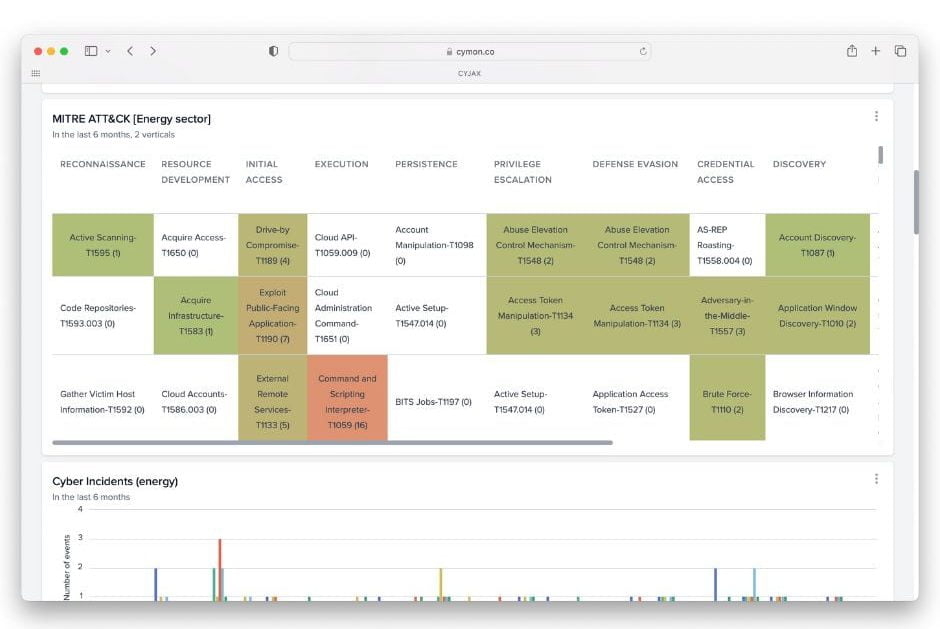Click the cymon.co address bar

(x=470, y=51)
